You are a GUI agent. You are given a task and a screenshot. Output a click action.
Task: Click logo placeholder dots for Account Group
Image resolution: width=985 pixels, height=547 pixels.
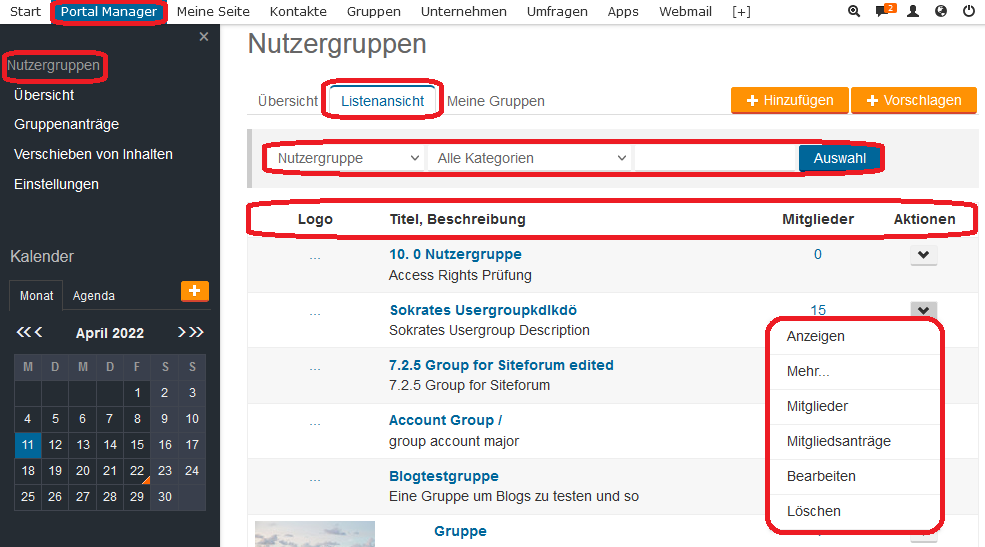tap(315, 424)
